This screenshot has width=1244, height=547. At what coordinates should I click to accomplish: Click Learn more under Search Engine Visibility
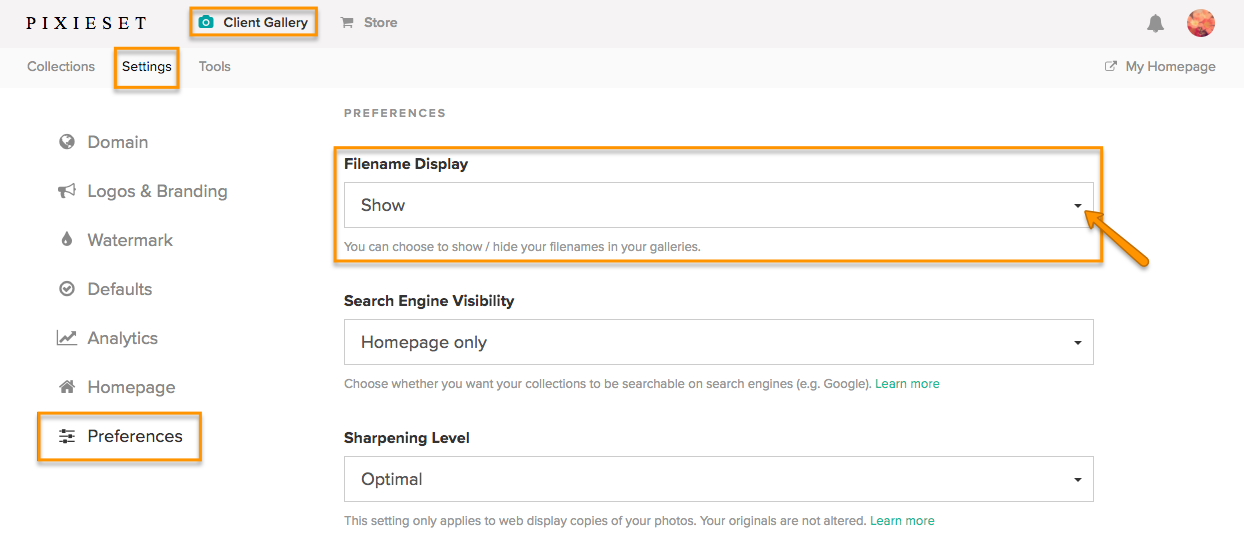(x=907, y=384)
